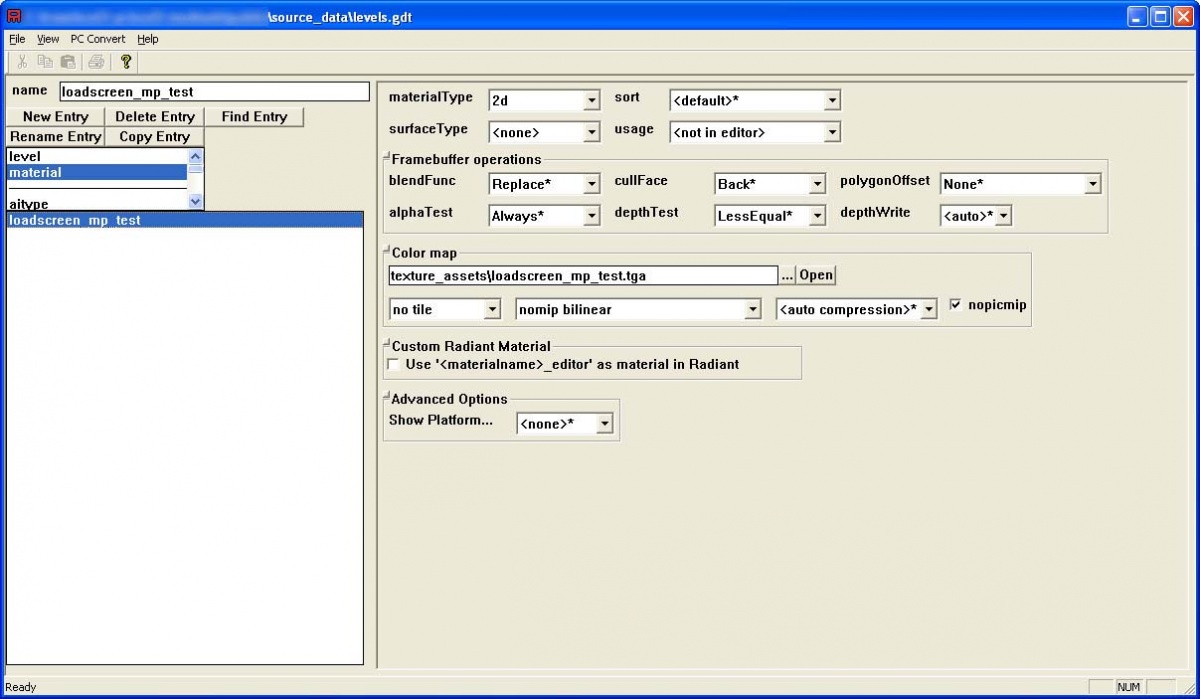Uncheck the nopicmip checkbox
Image resolution: width=1200 pixels, height=699 pixels.
955,305
